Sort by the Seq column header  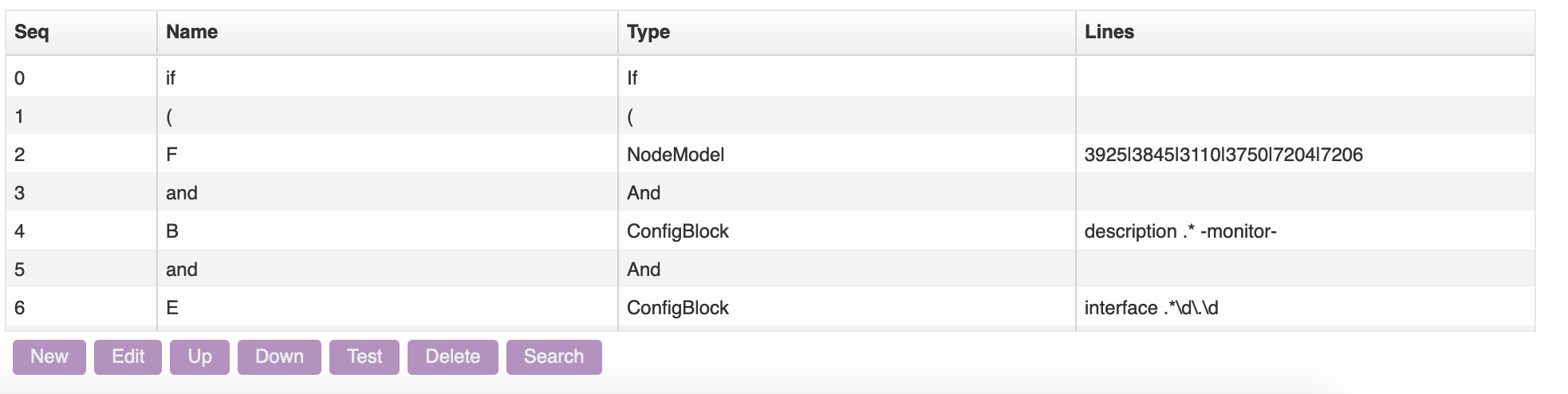(x=32, y=32)
